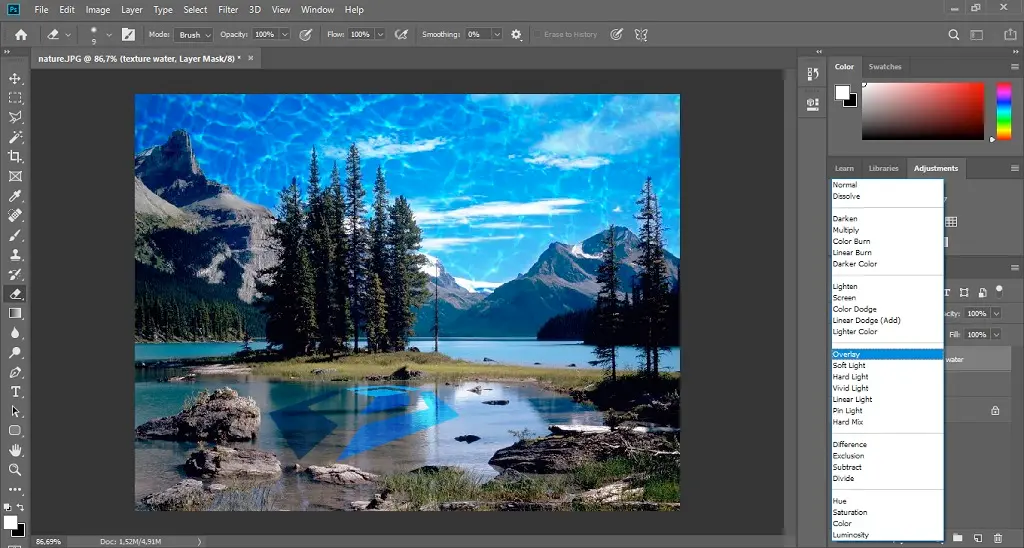Delete layer with trash icon
Image resolution: width=1024 pixels, height=548 pixels.
pyautogui.click(x=998, y=538)
